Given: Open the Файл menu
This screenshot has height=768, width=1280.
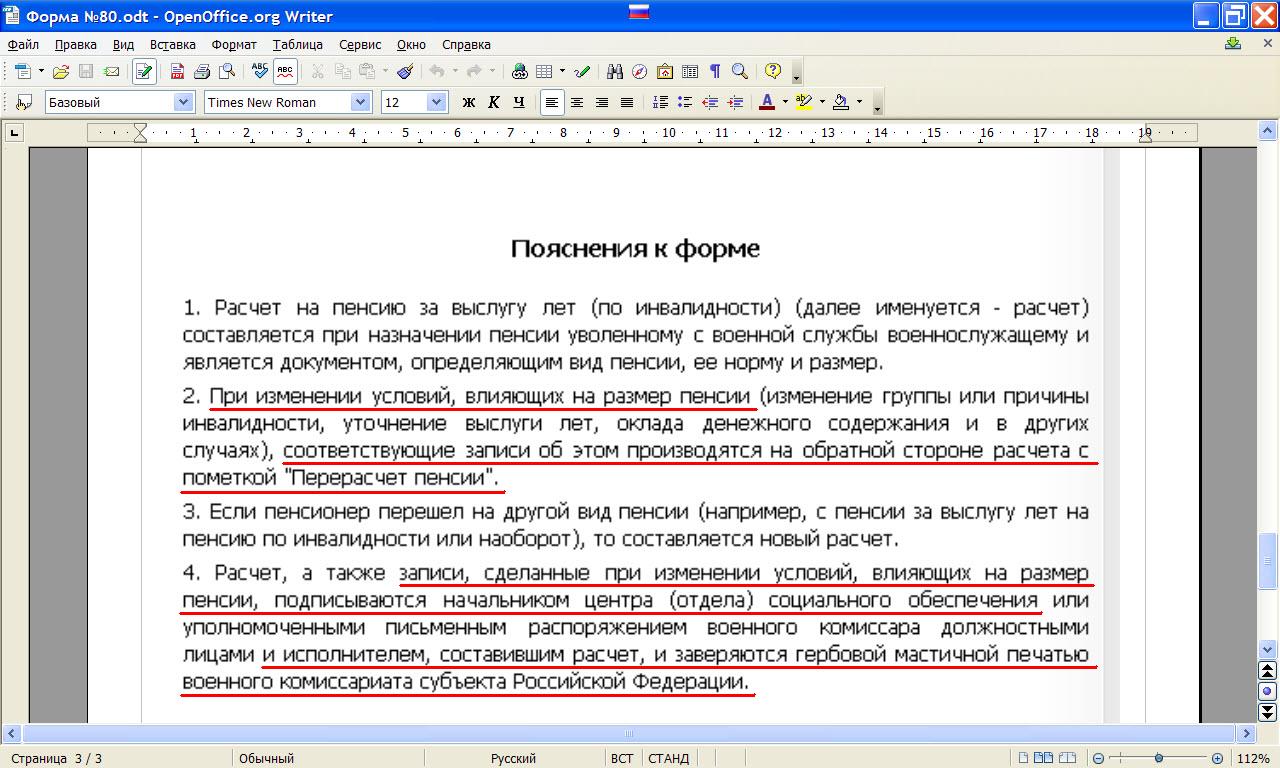Looking at the screenshot, I should 23,44.
